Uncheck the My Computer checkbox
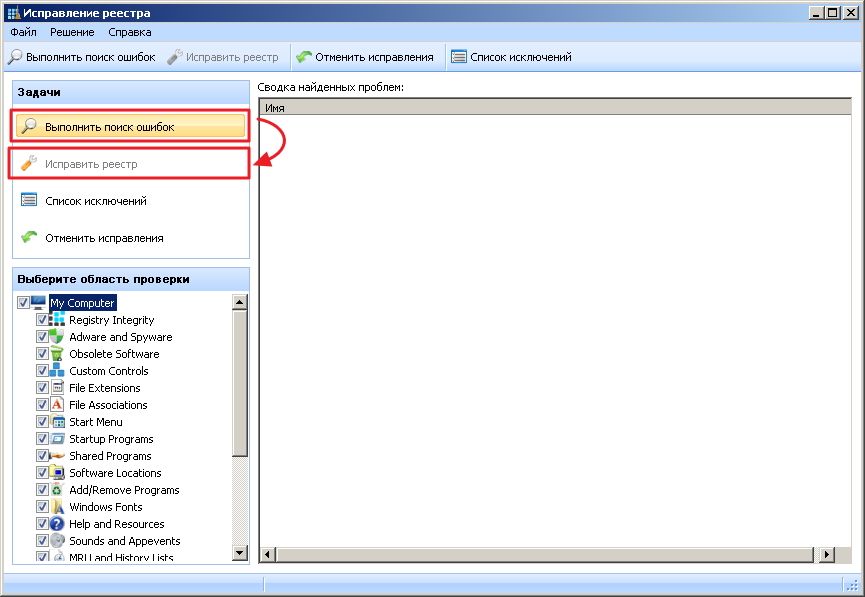Image resolution: width=865 pixels, height=597 pixels. 23,302
